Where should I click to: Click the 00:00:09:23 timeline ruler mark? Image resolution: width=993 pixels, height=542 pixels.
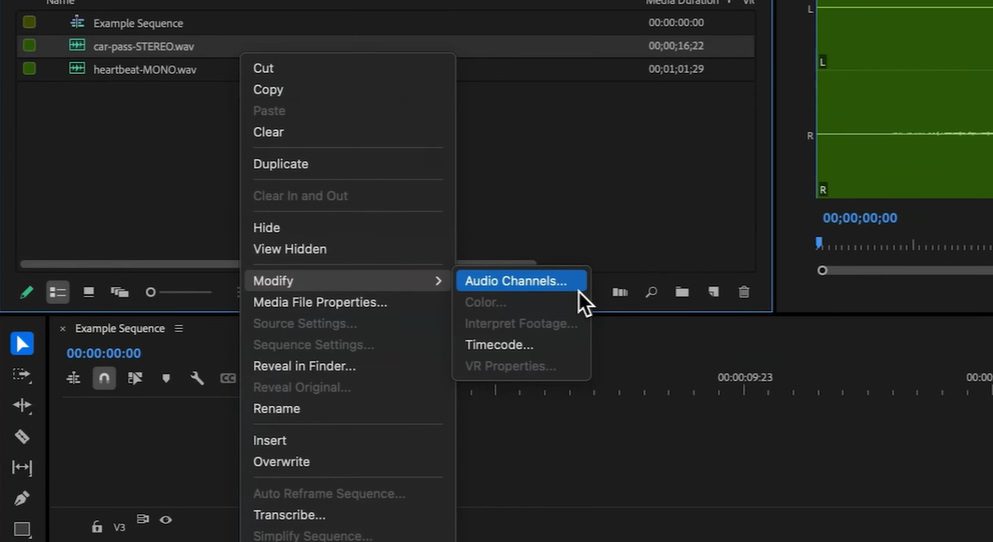744,377
